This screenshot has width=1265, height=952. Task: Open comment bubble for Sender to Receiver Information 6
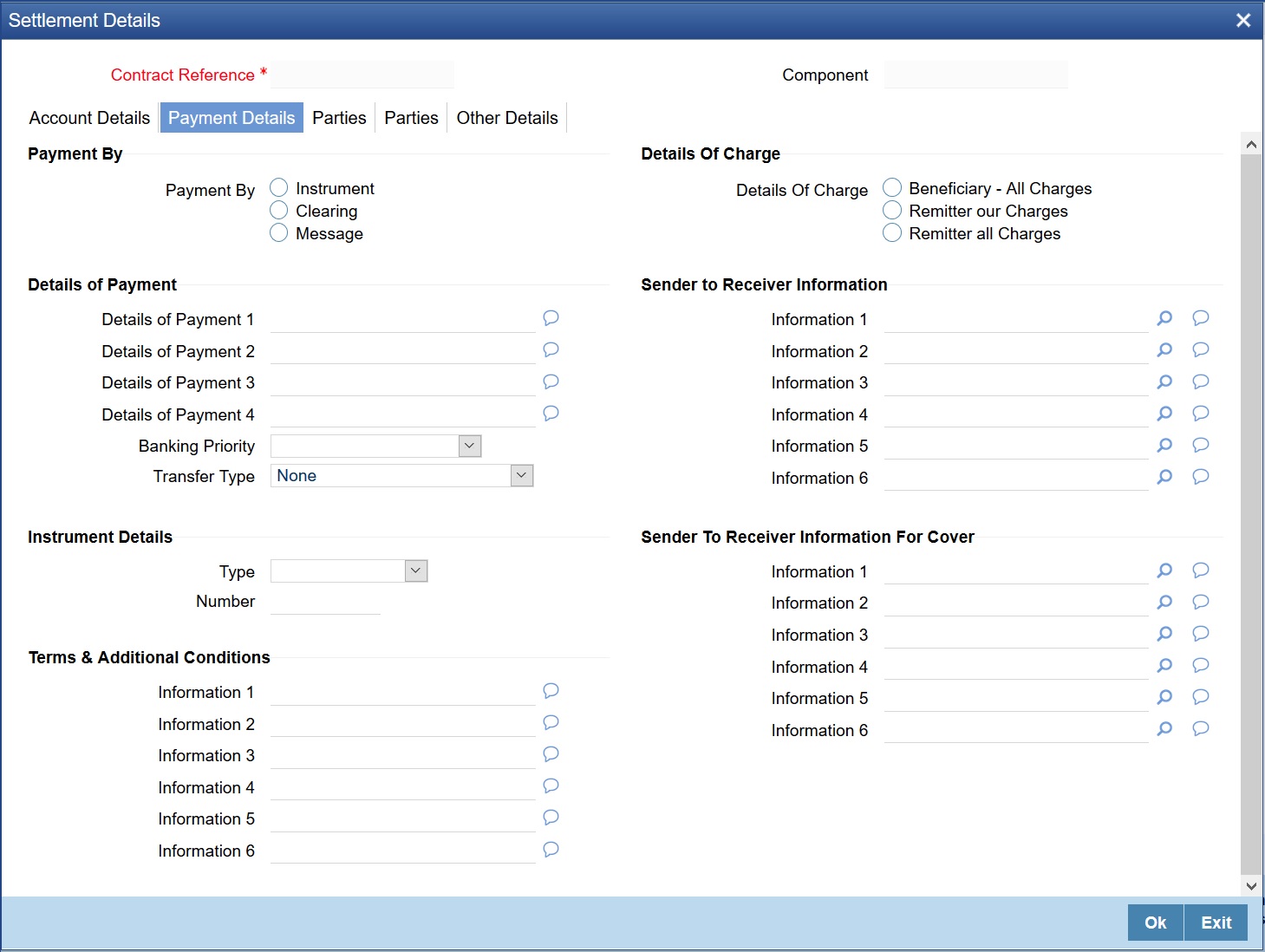(x=1200, y=477)
